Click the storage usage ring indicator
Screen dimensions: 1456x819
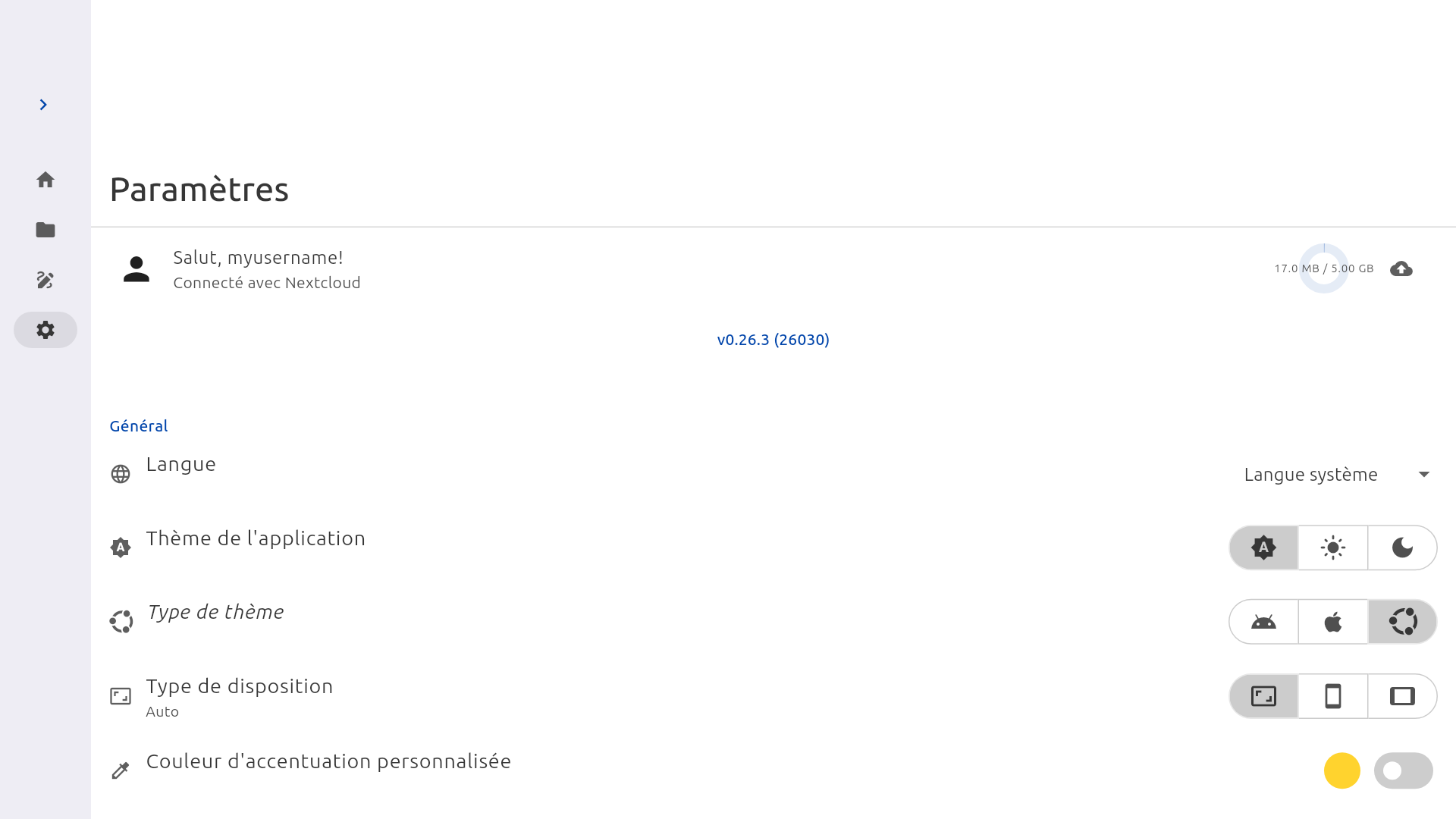tap(1324, 268)
